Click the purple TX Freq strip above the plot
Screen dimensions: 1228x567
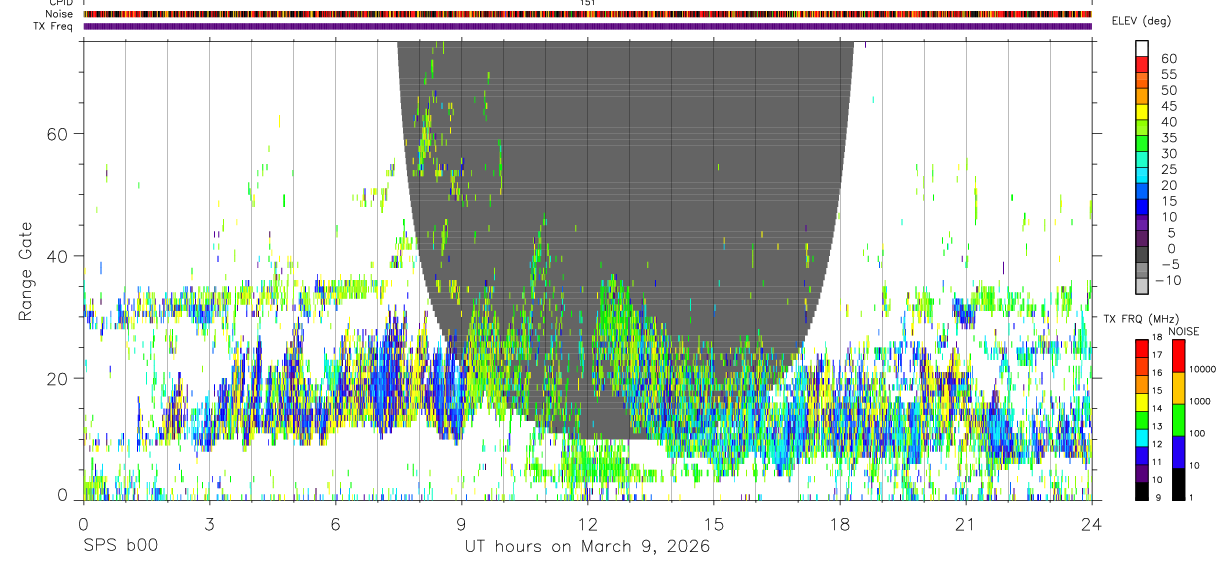588,26
